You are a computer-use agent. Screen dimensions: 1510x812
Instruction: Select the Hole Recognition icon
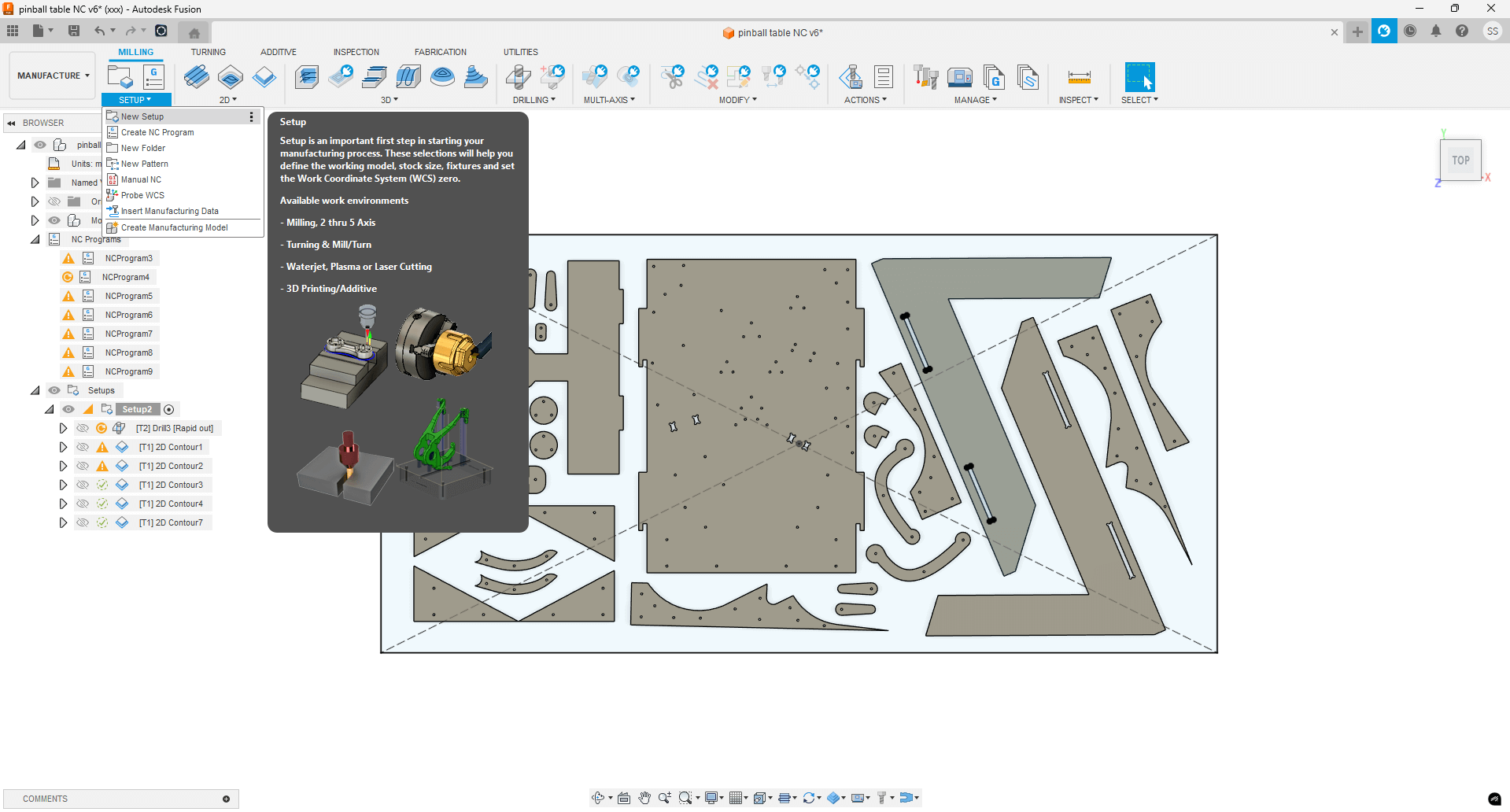pyautogui.click(x=552, y=77)
